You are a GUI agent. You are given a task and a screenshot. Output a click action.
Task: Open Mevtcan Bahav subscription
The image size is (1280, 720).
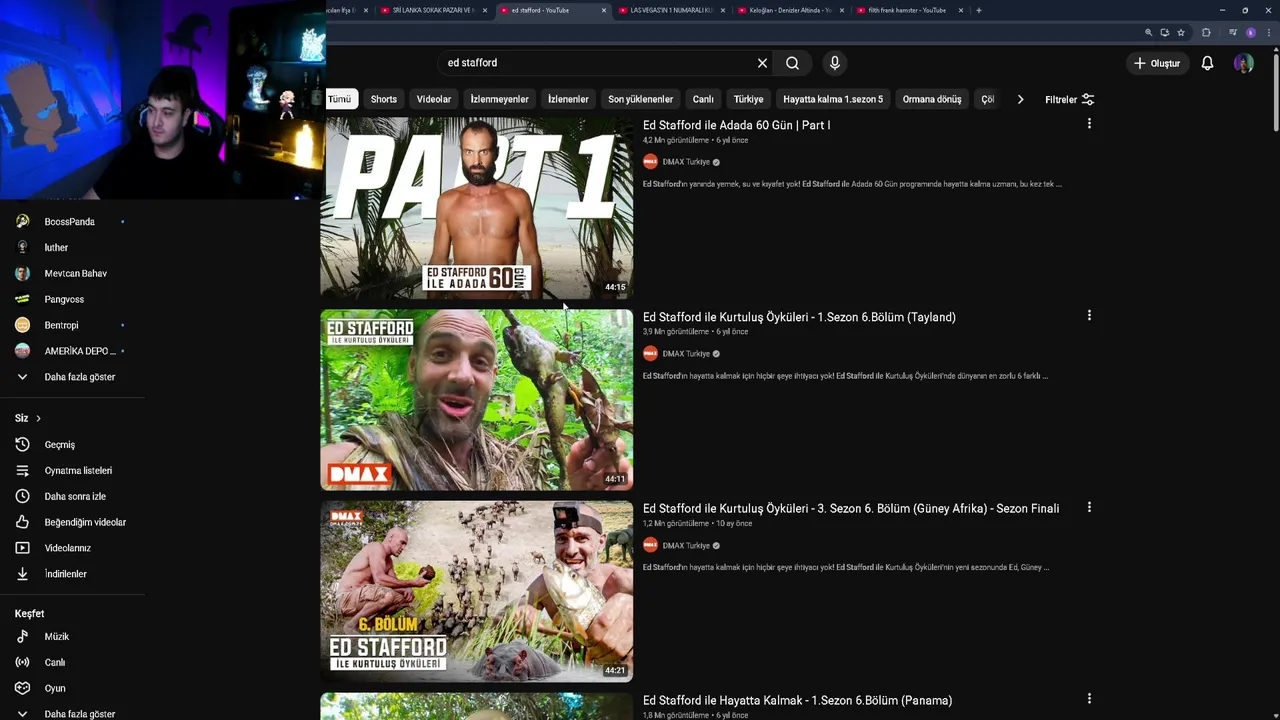[x=75, y=273]
